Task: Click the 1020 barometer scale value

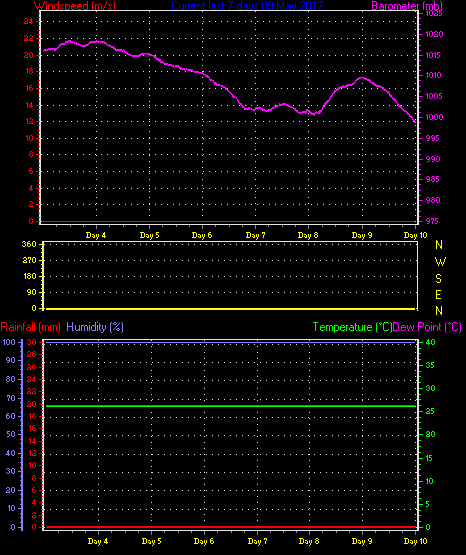Action: point(434,34)
